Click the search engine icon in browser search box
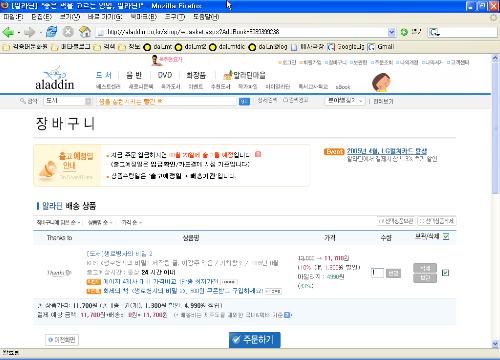Image resolution: width=500 pixels, height=360 pixels. point(434,32)
